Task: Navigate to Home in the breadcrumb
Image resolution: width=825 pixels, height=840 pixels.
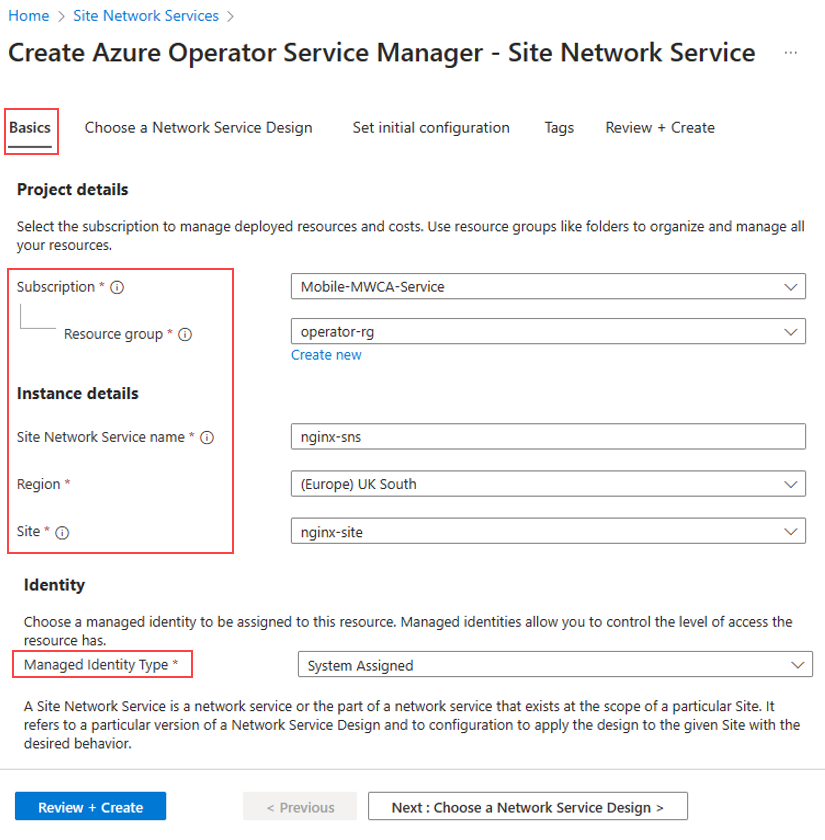Action: tap(28, 16)
